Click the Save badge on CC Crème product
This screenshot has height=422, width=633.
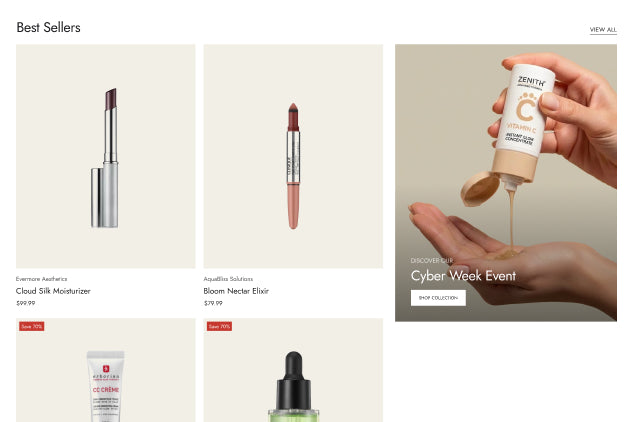31,326
